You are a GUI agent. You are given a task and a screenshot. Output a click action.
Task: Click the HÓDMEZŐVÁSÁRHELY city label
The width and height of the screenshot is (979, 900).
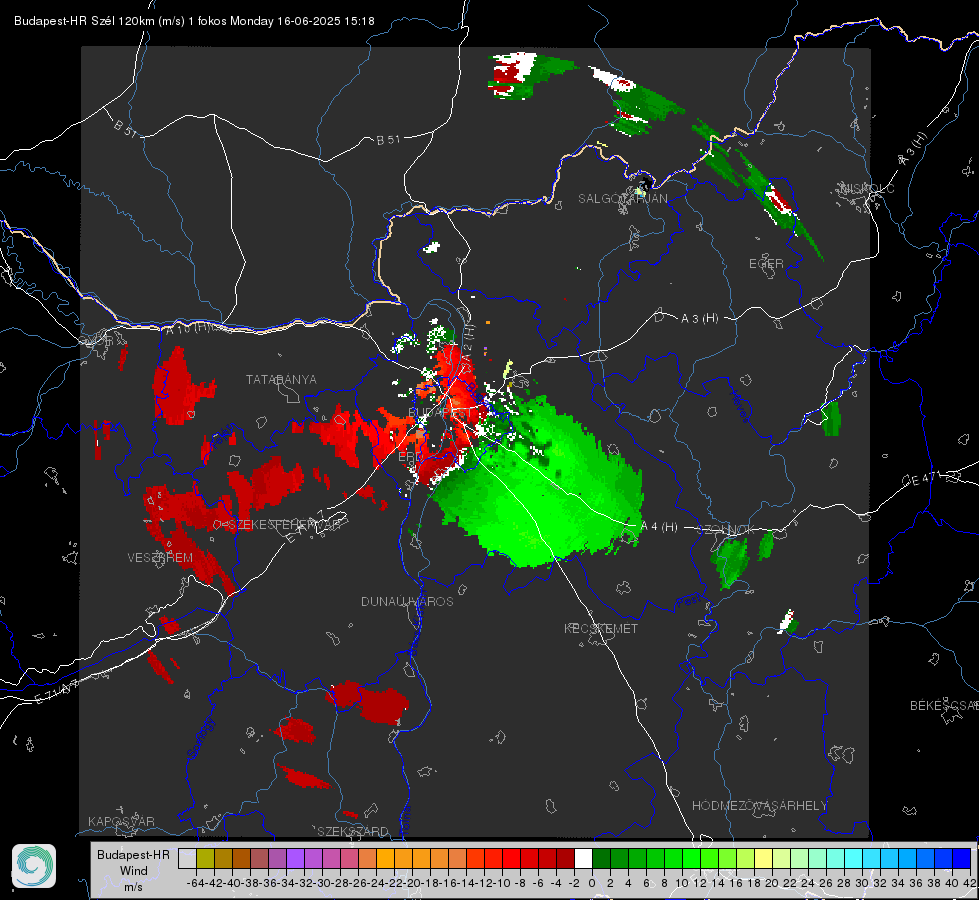click(759, 806)
